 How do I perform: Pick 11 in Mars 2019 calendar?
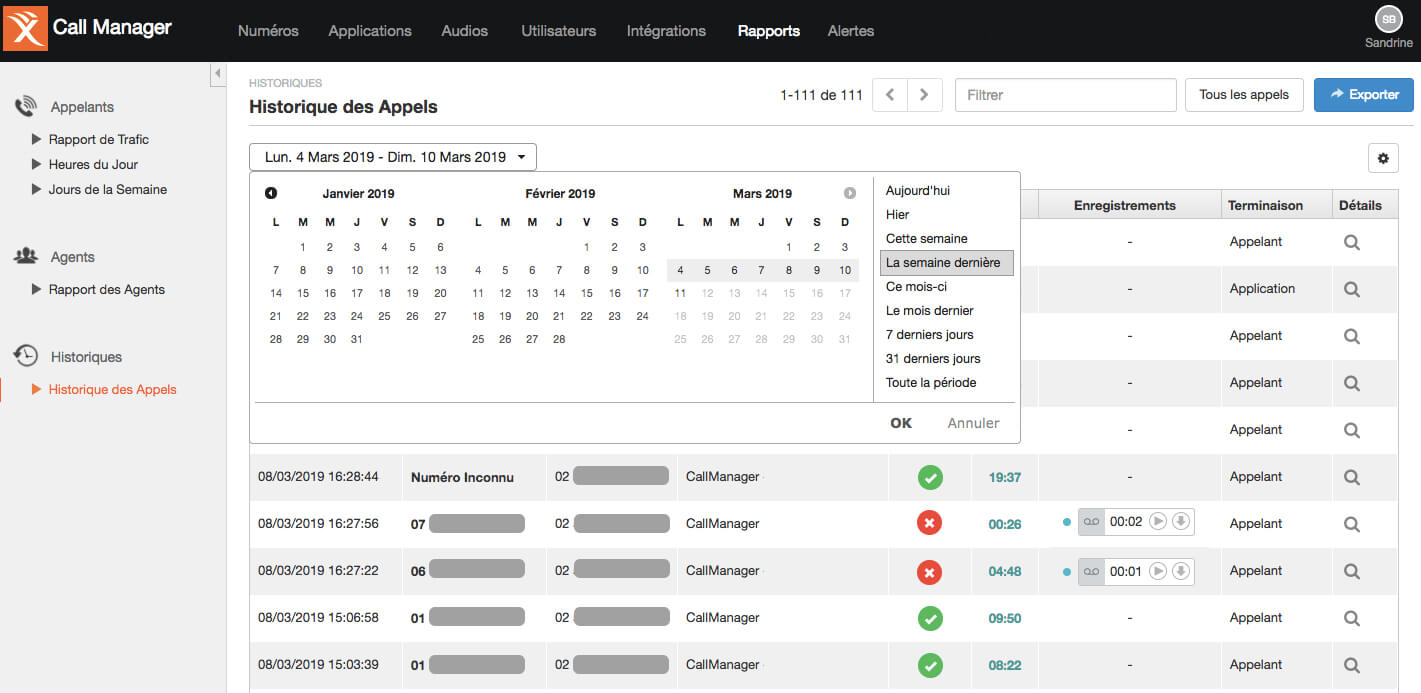click(680, 293)
